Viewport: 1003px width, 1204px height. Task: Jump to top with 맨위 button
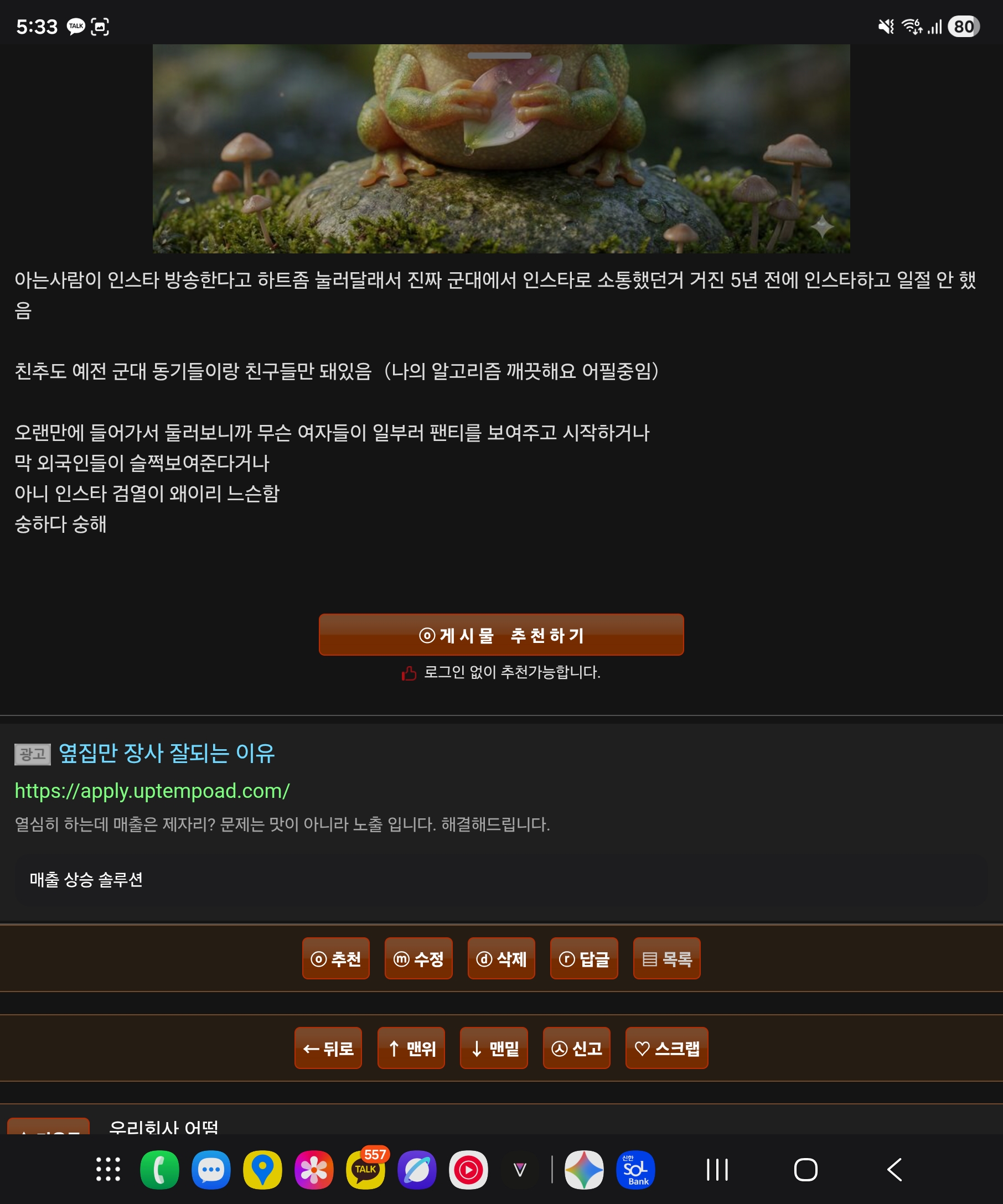click(x=411, y=1048)
